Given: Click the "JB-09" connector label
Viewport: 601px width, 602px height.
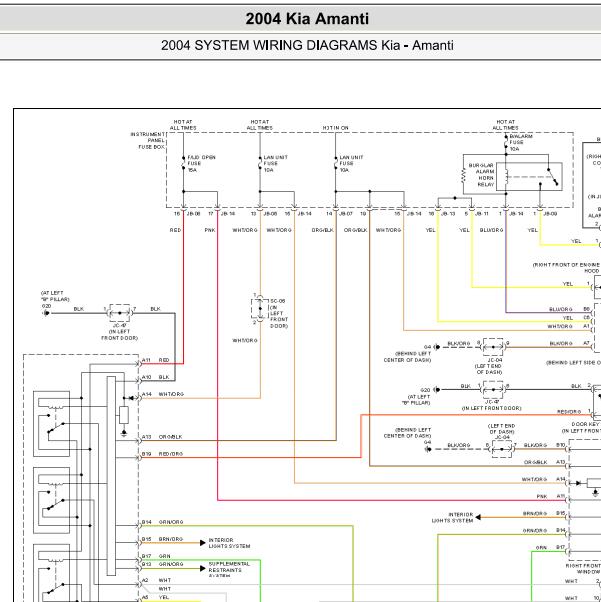Looking at the screenshot, I should click(x=550, y=214).
